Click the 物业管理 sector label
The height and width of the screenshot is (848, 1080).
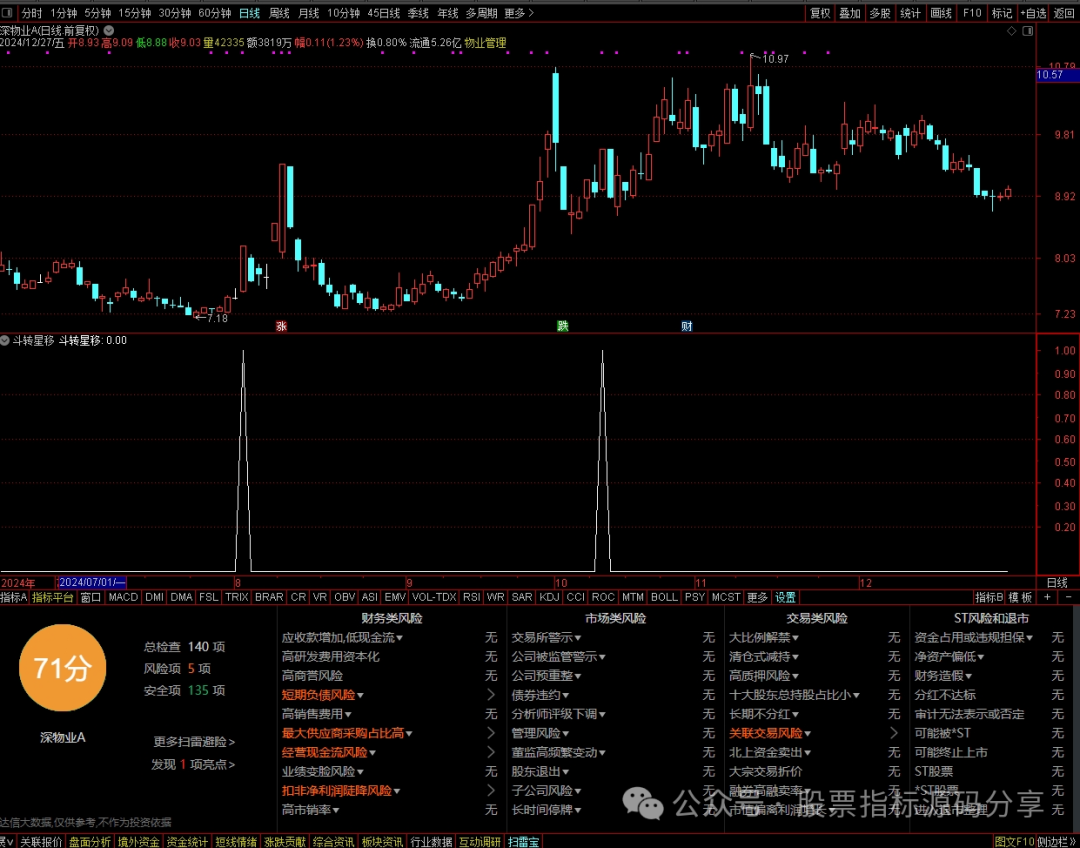coord(485,43)
